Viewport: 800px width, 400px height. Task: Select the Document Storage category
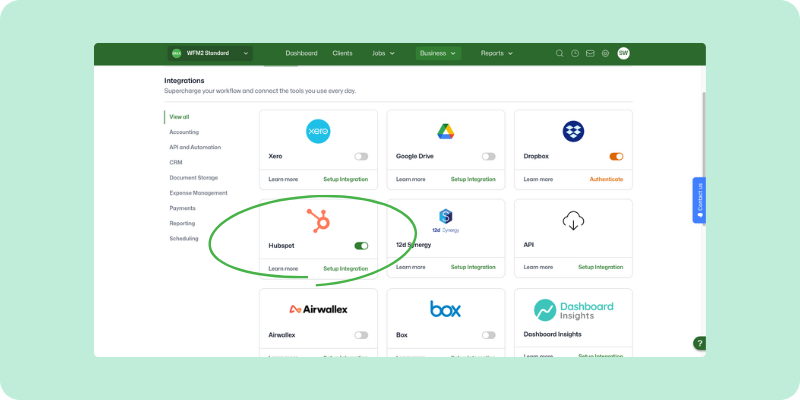coord(193,178)
